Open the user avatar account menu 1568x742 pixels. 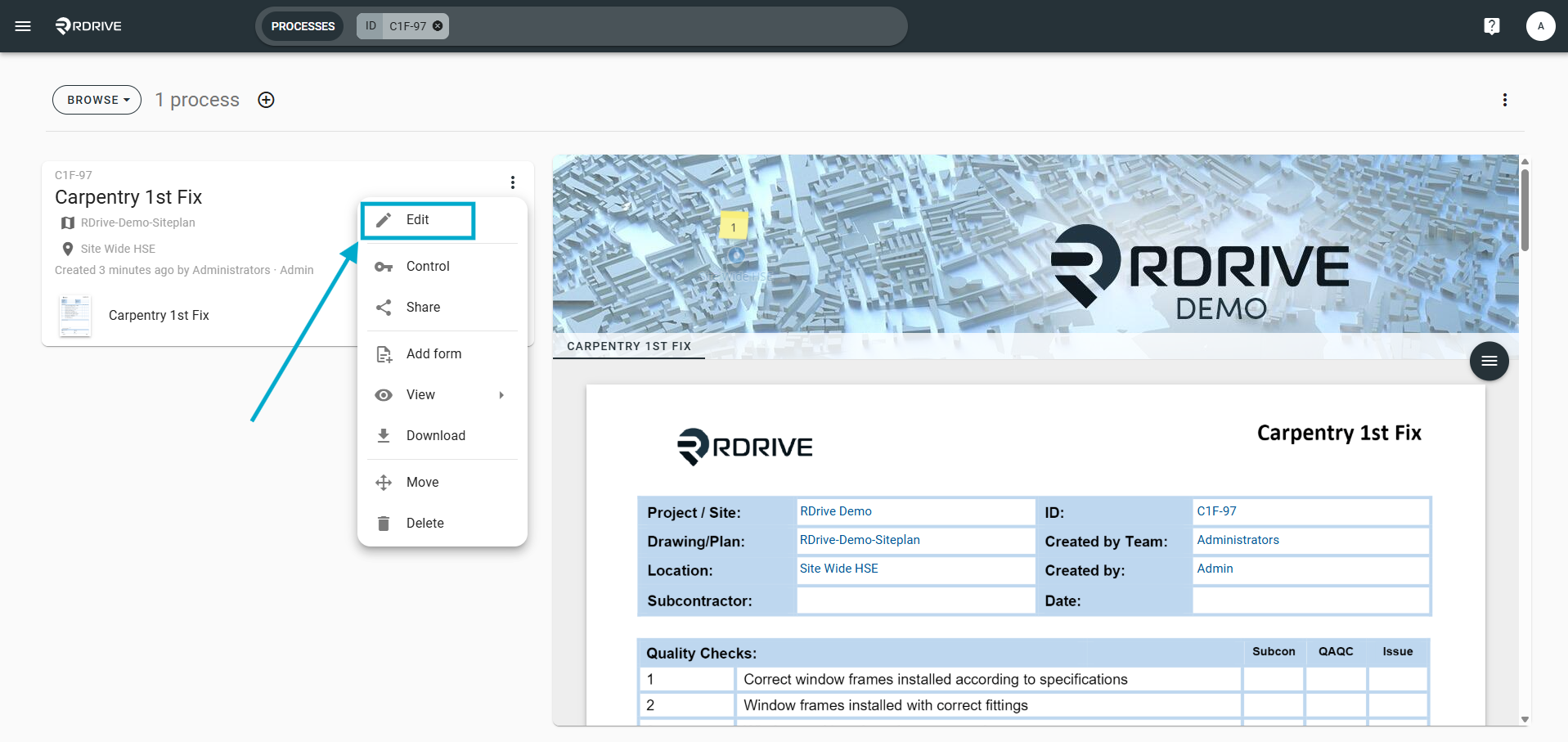click(1540, 26)
